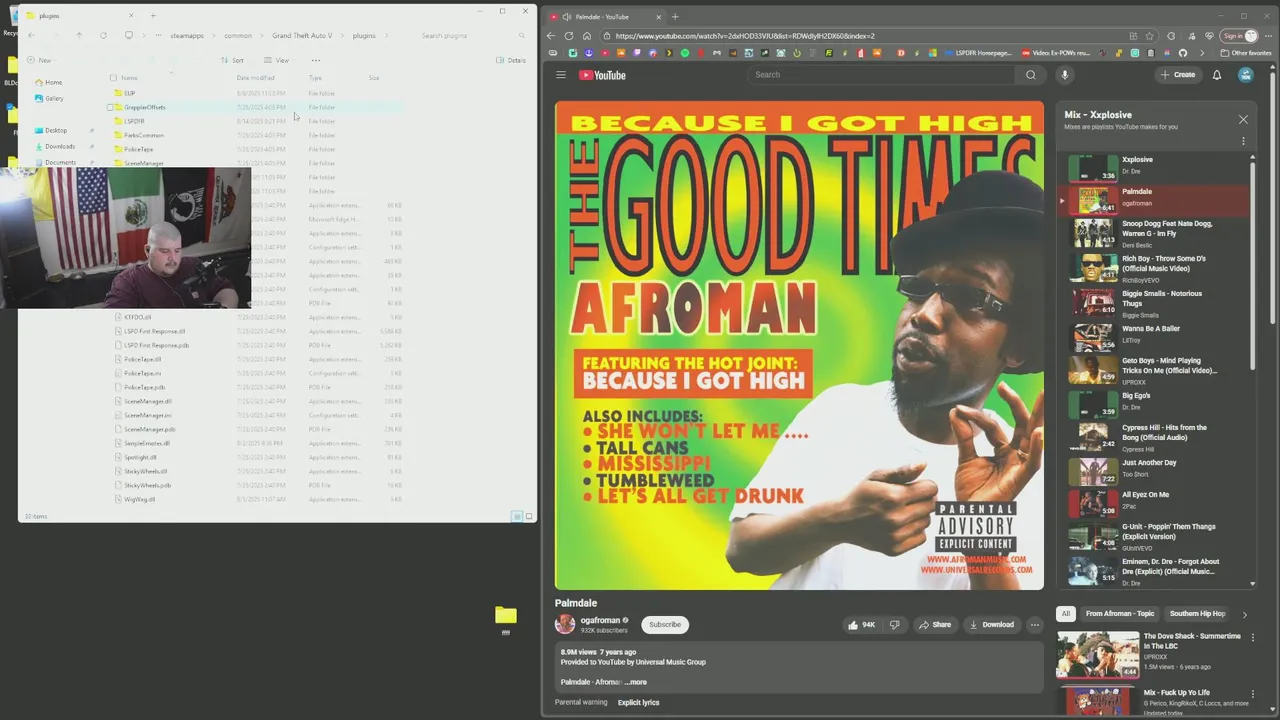The image size is (1280, 720).
Task: Add this page to browser favorites star
Action: [x=1150, y=36]
